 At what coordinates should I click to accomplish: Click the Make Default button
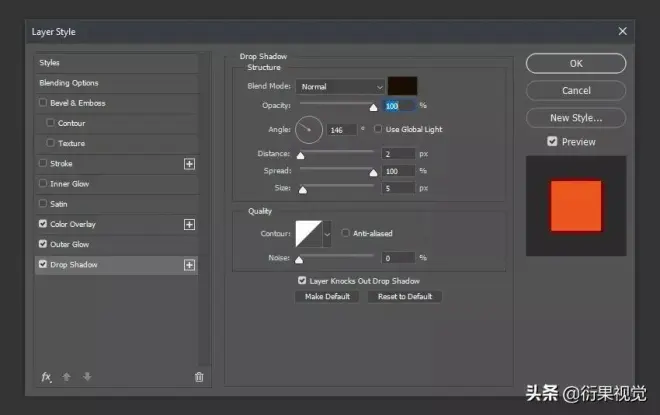pyautogui.click(x=327, y=297)
